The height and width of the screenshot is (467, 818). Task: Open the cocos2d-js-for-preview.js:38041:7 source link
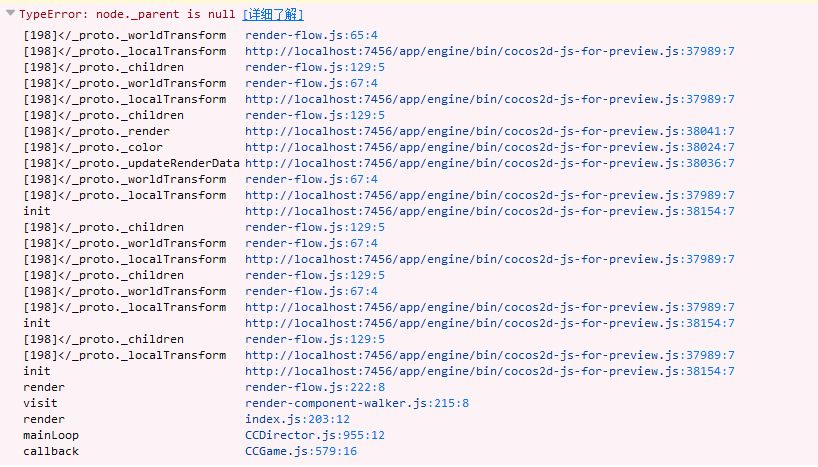click(489, 131)
